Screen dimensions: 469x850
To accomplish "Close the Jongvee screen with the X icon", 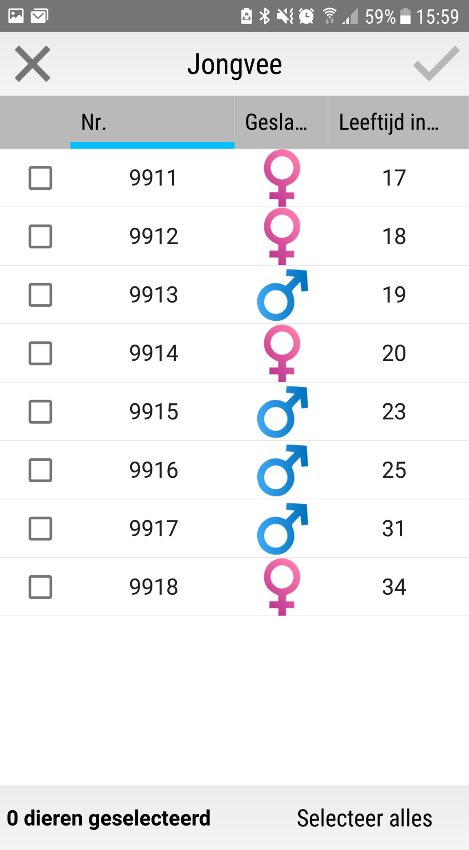I will [33, 64].
